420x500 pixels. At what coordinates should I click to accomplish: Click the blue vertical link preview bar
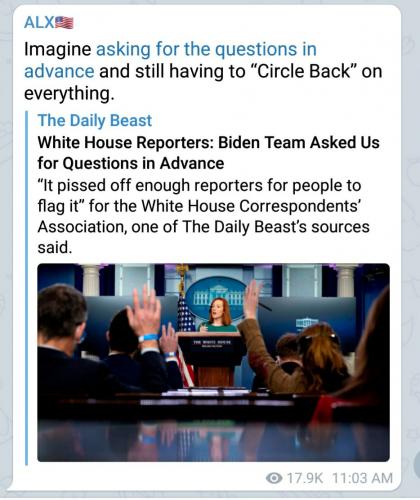(x=27, y=288)
